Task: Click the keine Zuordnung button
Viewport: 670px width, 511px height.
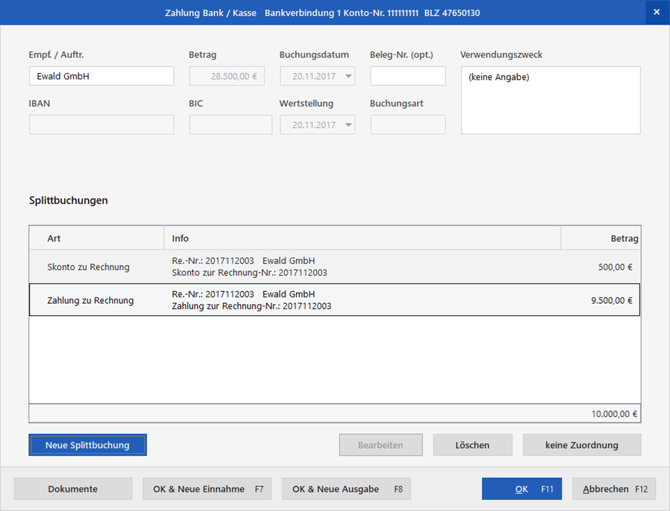Action: (x=580, y=445)
